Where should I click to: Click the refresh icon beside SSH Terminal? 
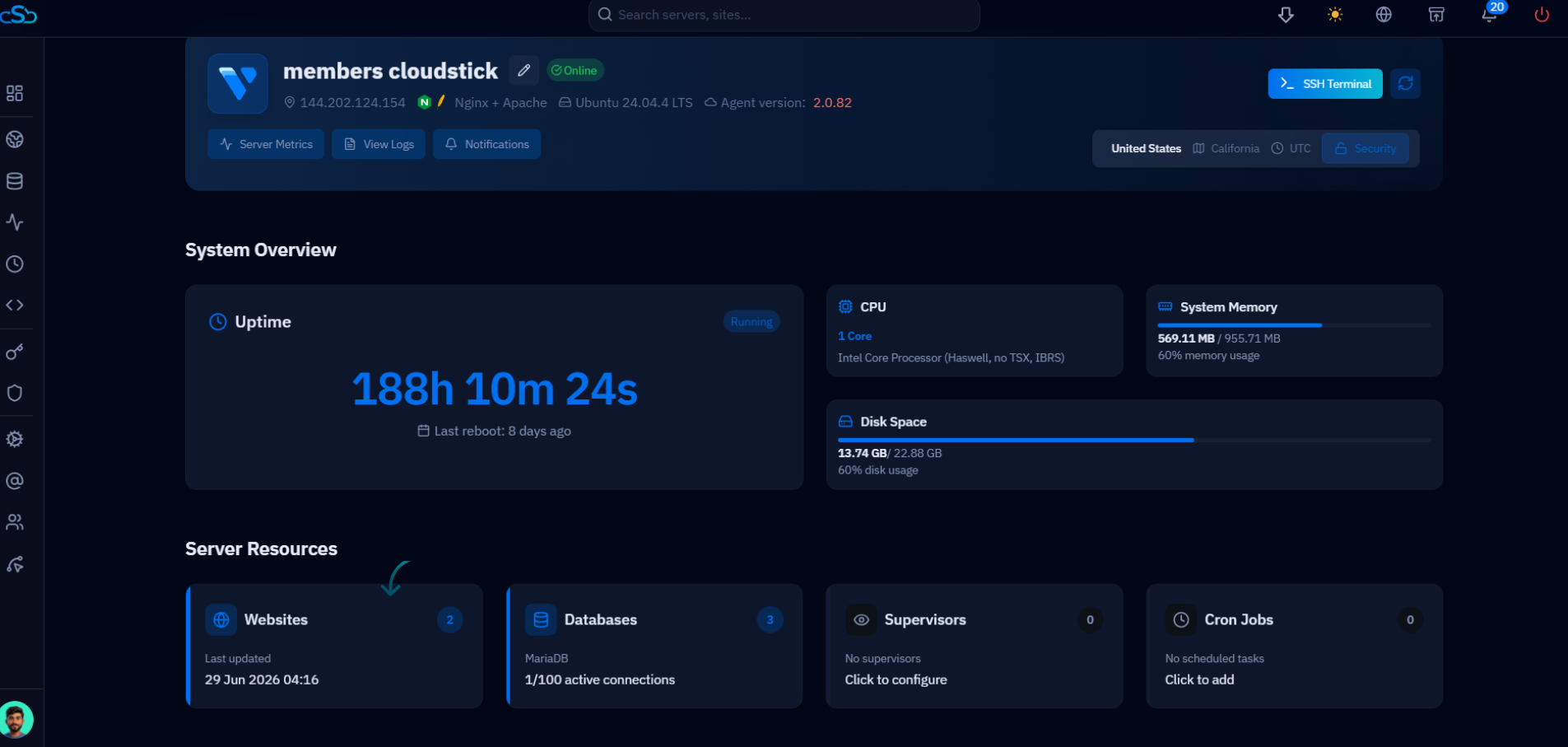pos(1406,83)
